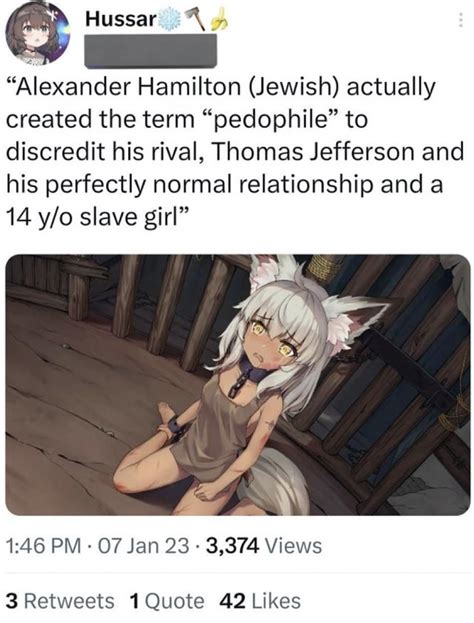This screenshot has height=623, width=474.
Task: Open the Hussar display name profile link
Action: (x=120, y=19)
